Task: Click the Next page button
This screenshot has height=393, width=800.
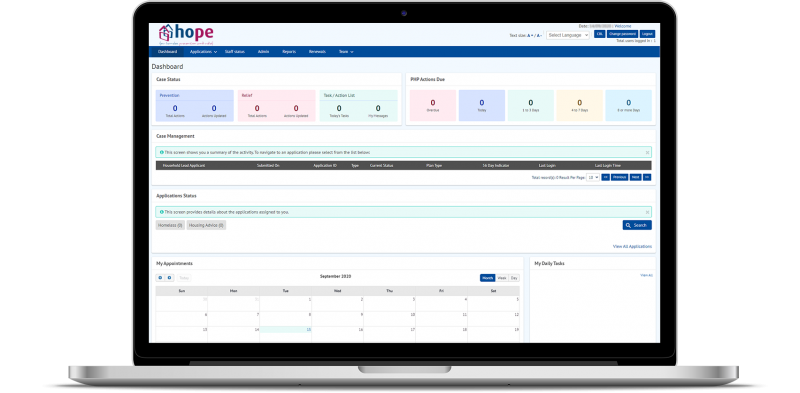Action: (635, 177)
